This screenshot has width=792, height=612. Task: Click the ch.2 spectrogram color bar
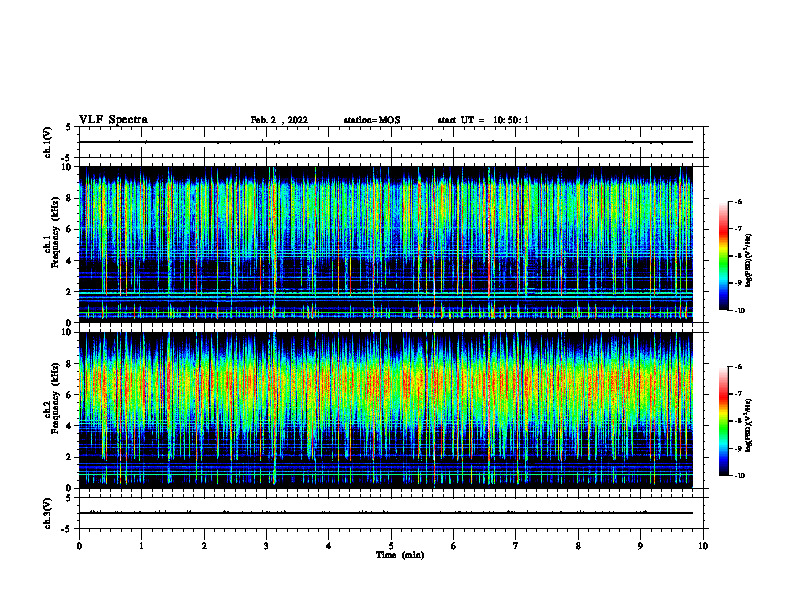click(723, 421)
